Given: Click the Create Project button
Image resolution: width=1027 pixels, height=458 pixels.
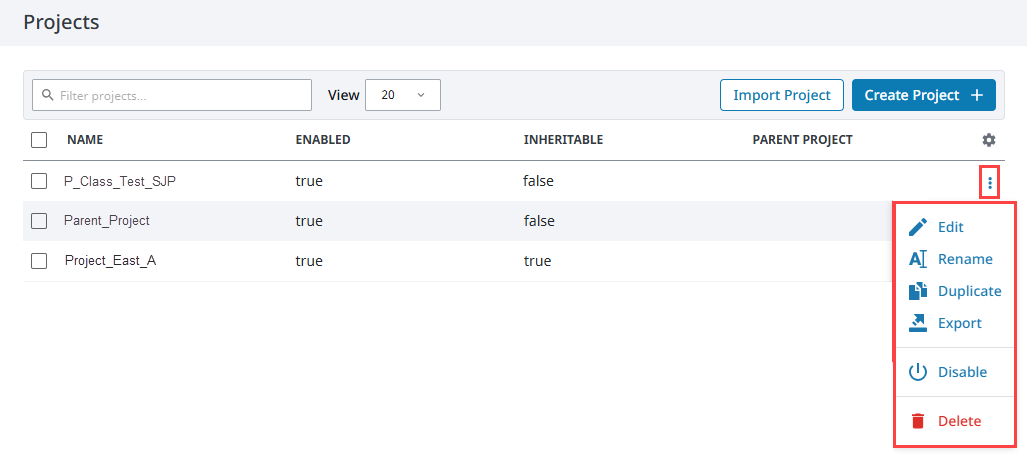Looking at the screenshot, I should pos(923,95).
